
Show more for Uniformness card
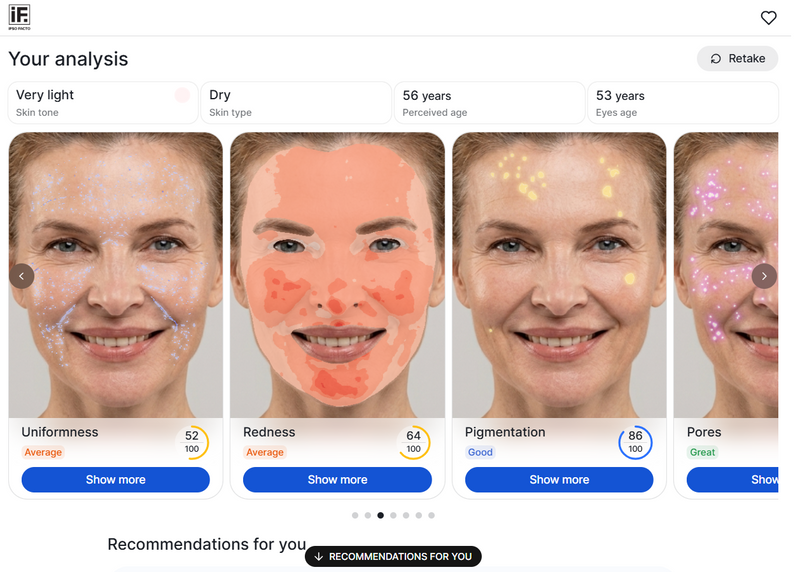point(115,480)
